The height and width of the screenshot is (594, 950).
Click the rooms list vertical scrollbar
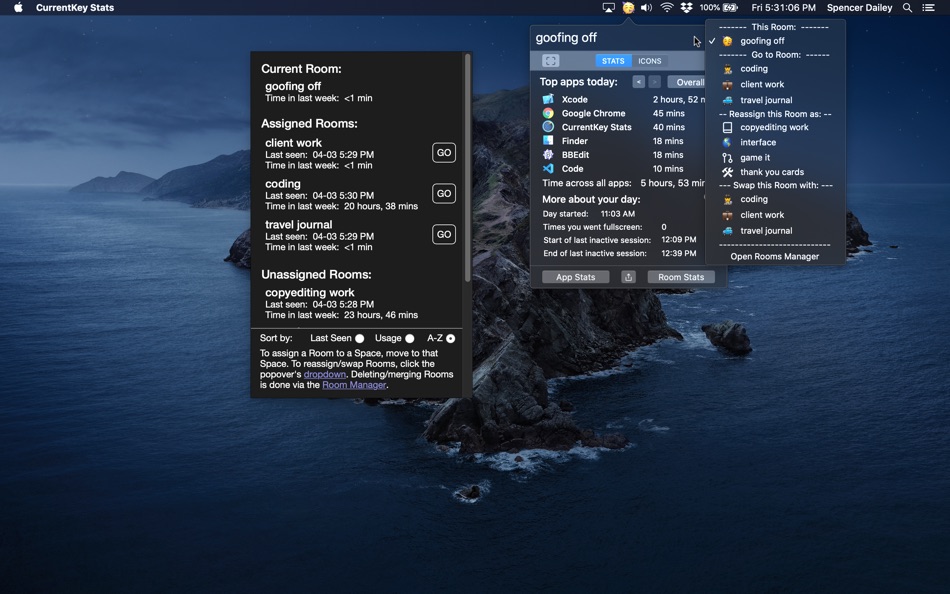[x=467, y=170]
